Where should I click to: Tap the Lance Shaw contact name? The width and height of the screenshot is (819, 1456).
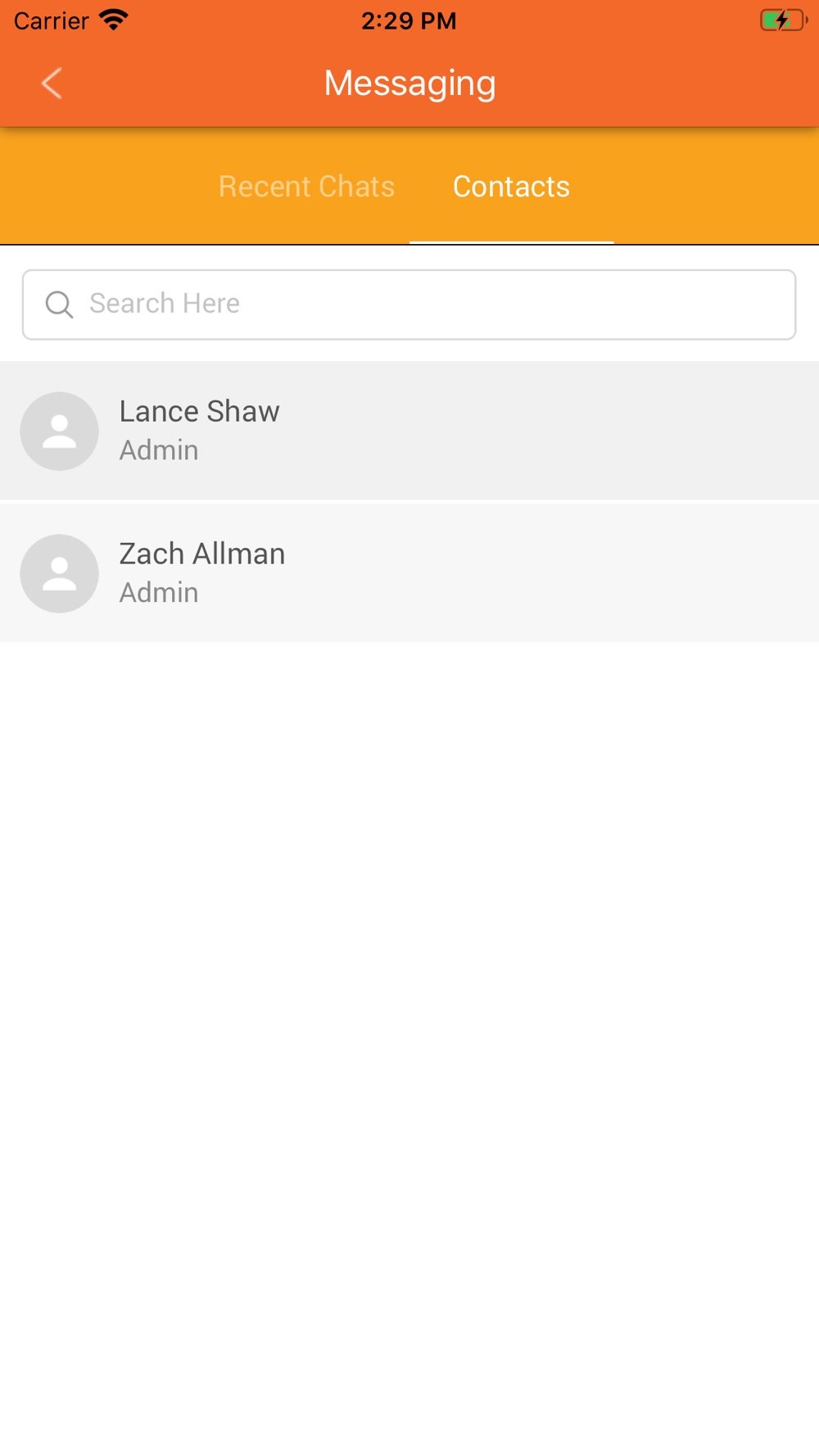199,411
